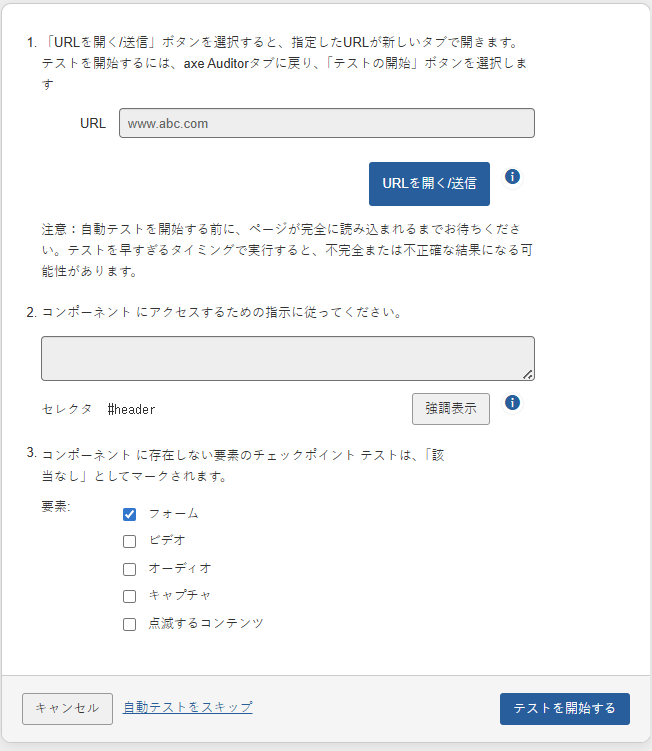Viewport: 652px width, 751px height.
Task: Click the セレクタ label text
Action: (67, 409)
